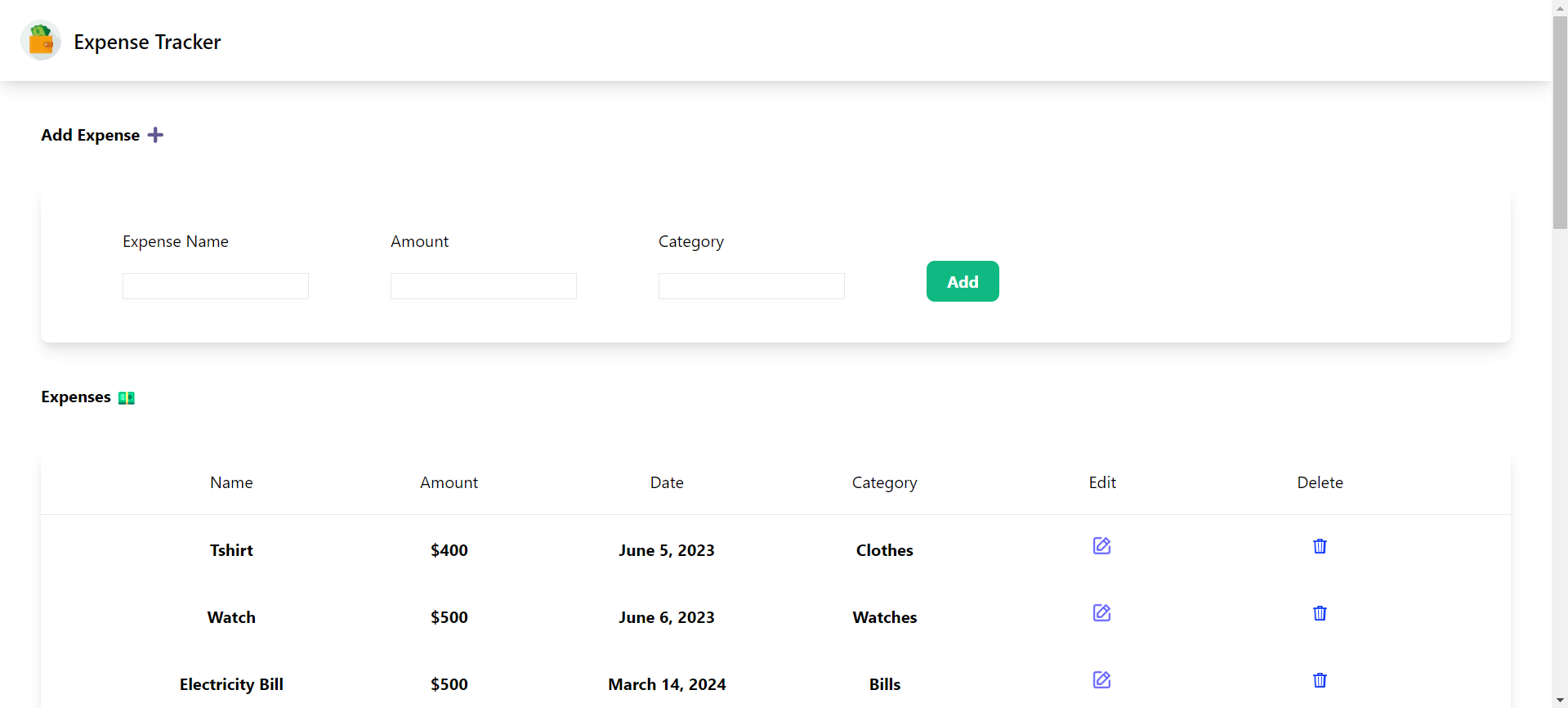Click the money icon next to Expenses
This screenshot has width=1568, height=708.
(127, 398)
